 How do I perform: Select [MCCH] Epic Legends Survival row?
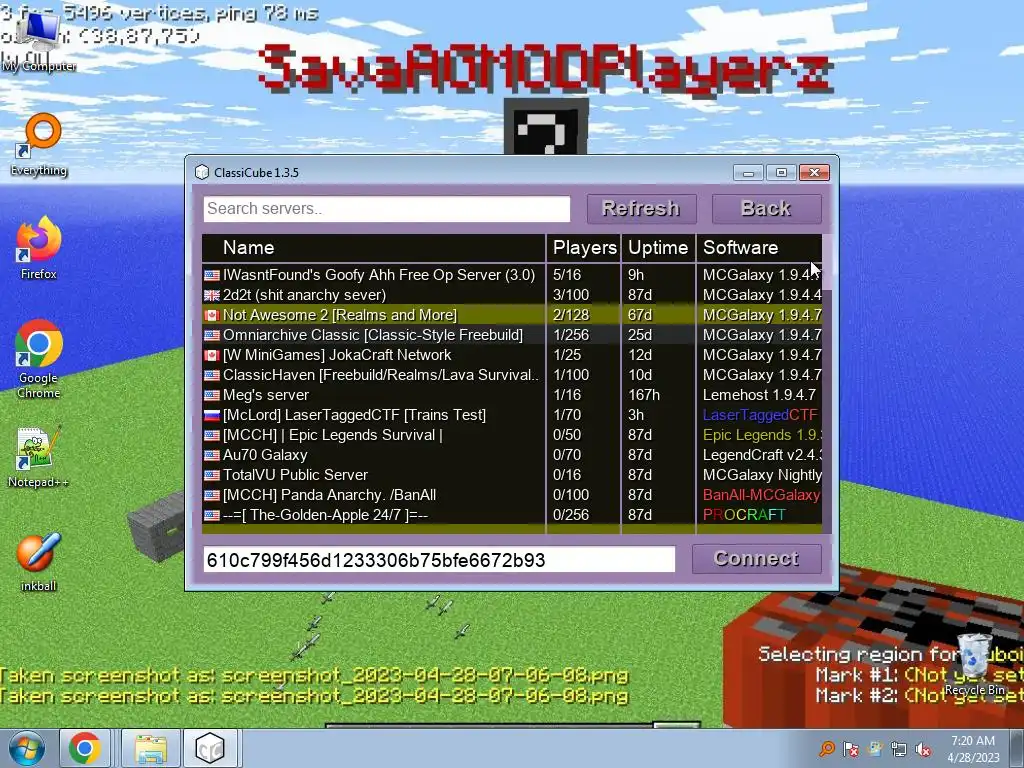click(x=512, y=435)
